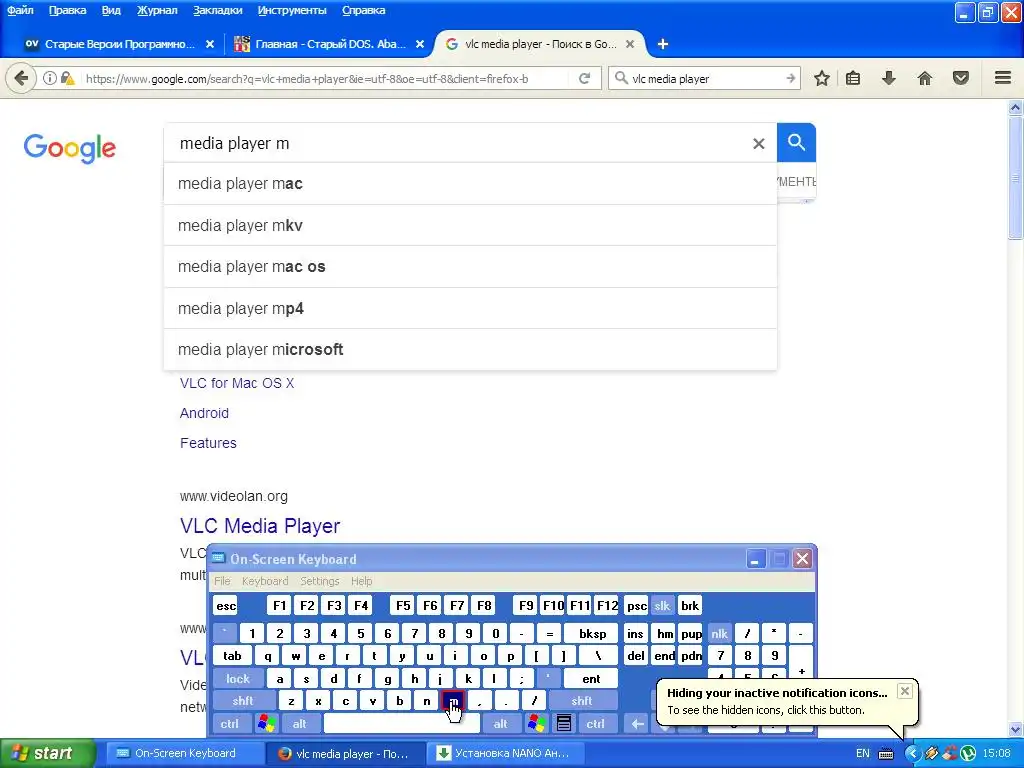Toggle the right shft key on keyboard
This screenshot has height=768, width=1024.
582,701
